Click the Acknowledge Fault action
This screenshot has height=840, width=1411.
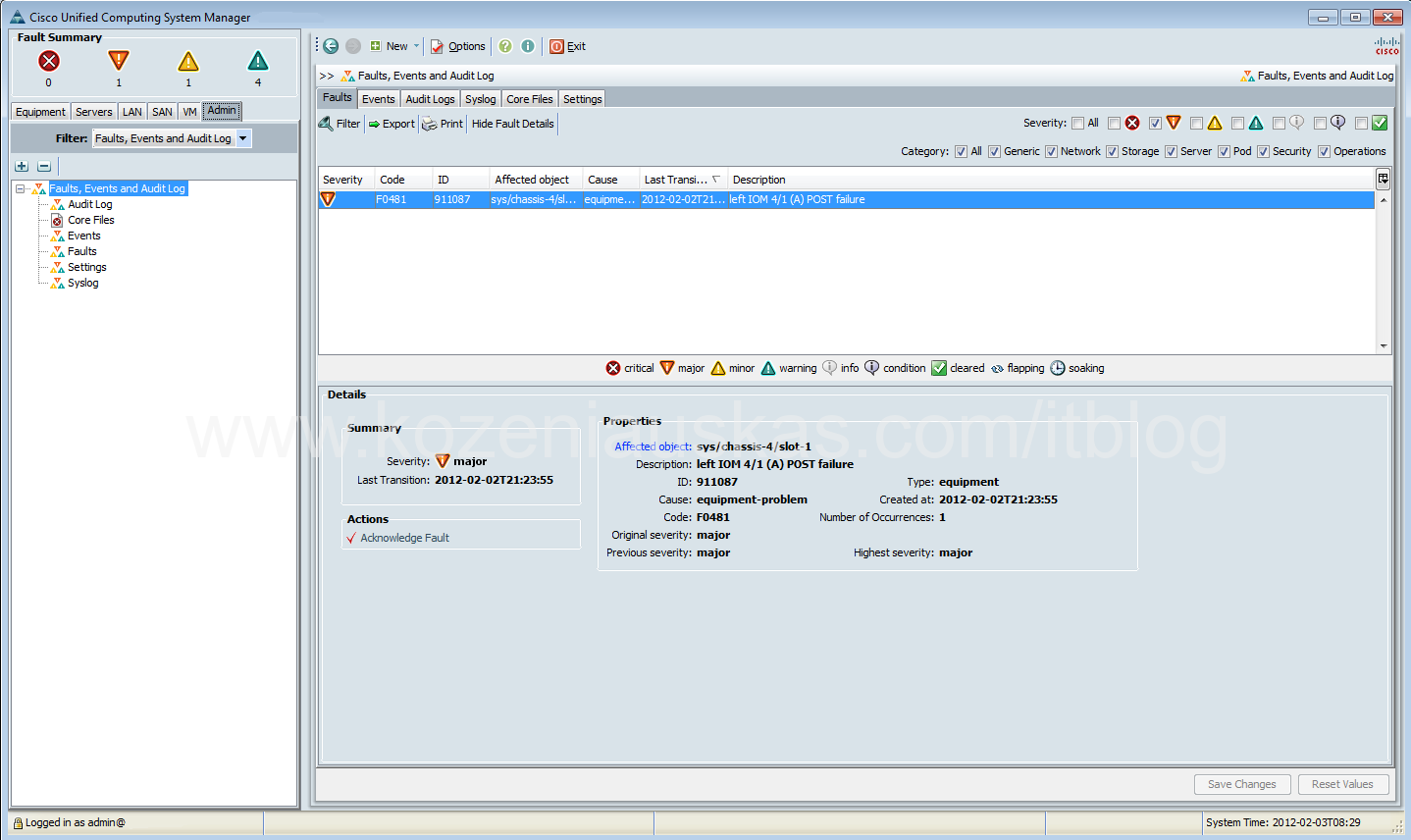(x=398, y=538)
